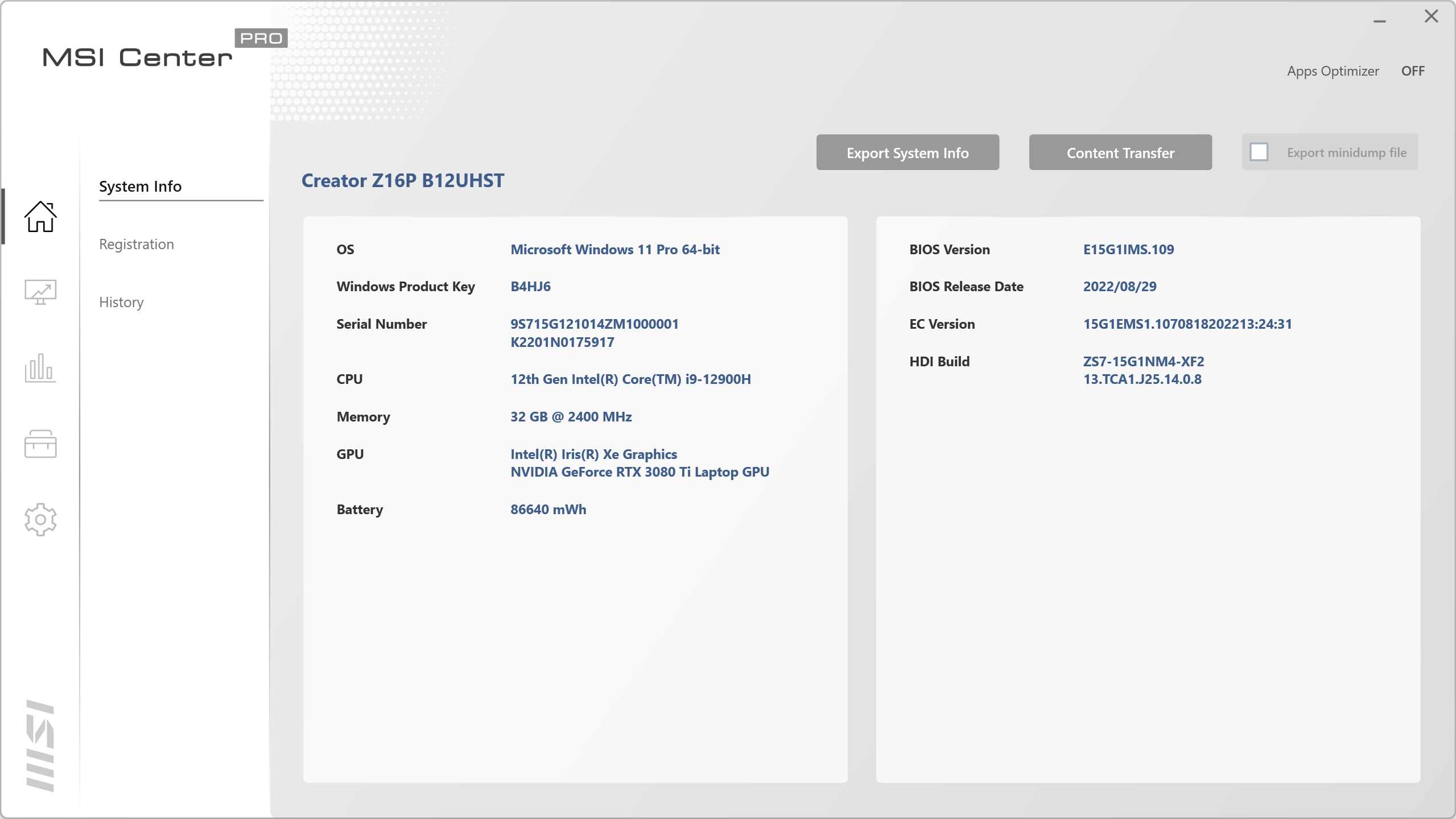Click the MSI Center PRO logo
1456x819 pixels.
[164, 51]
